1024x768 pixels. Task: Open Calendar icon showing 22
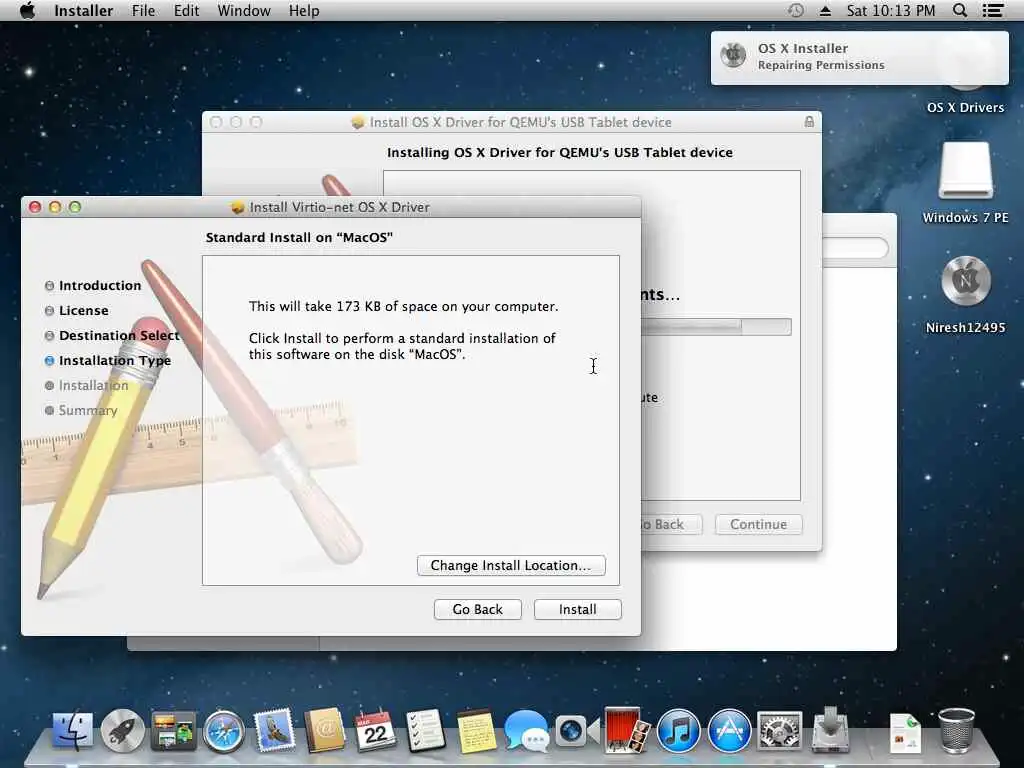click(375, 730)
